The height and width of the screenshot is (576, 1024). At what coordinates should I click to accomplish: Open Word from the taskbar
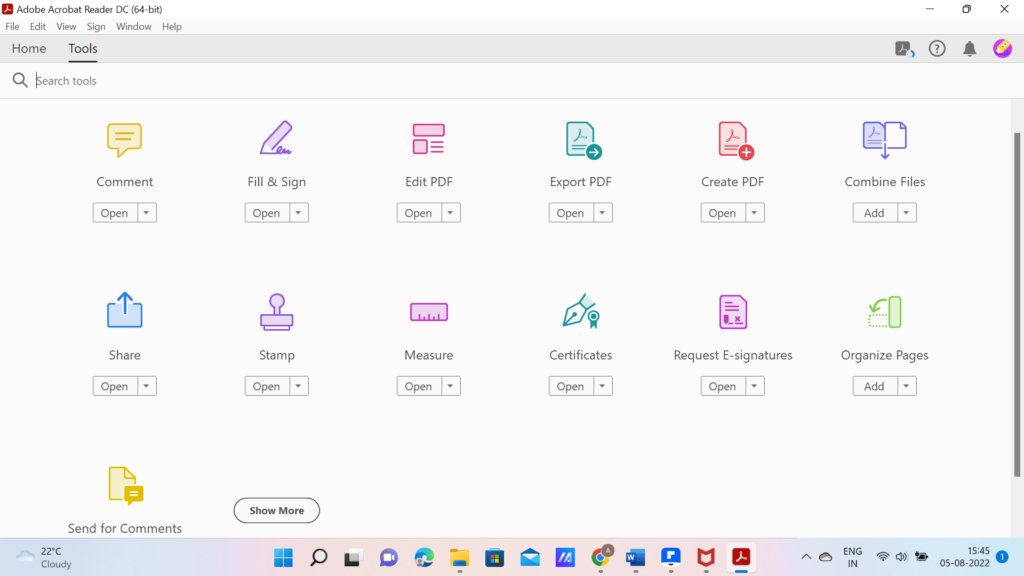[635, 558]
